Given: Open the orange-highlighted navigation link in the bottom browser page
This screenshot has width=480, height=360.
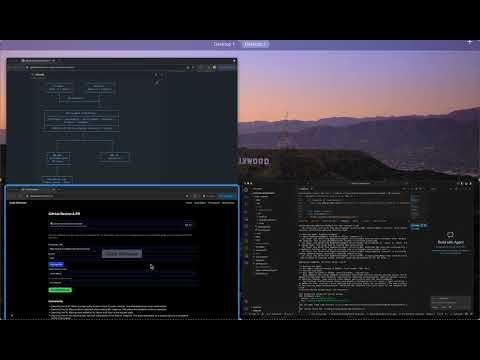Looking at the screenshot, I should coord(228,203).
